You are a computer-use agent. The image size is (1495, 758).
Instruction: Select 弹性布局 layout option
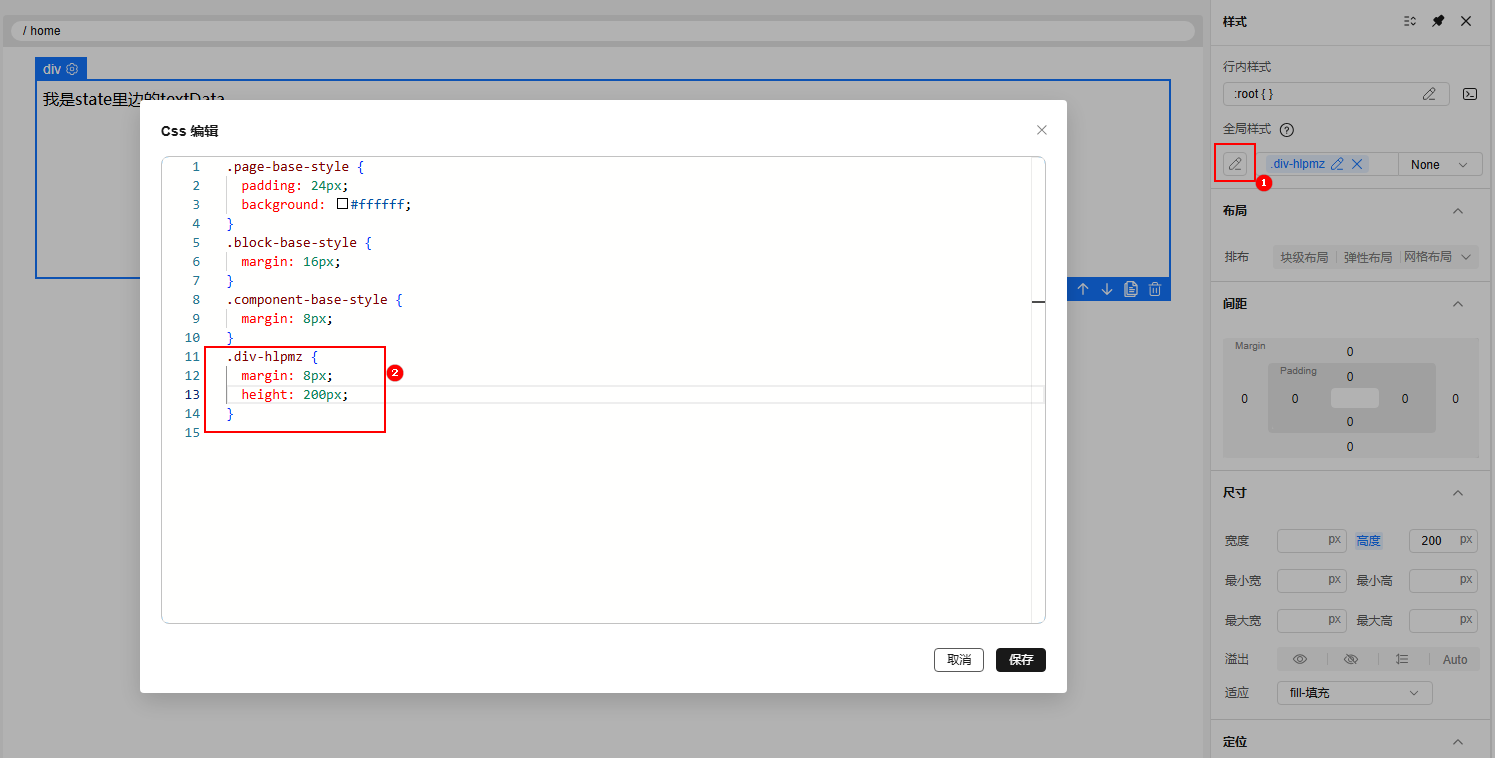pyautogui.click(x=1367, y=257)
